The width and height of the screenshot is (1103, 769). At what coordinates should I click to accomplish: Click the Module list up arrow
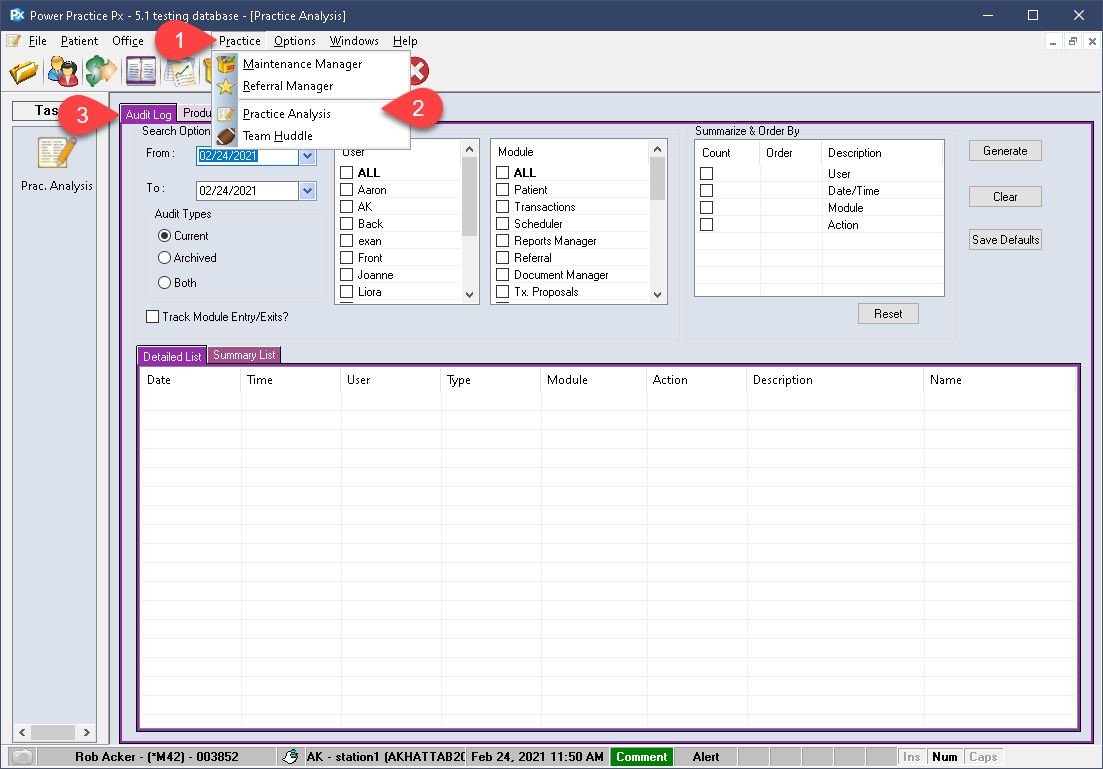click(658, 149)
